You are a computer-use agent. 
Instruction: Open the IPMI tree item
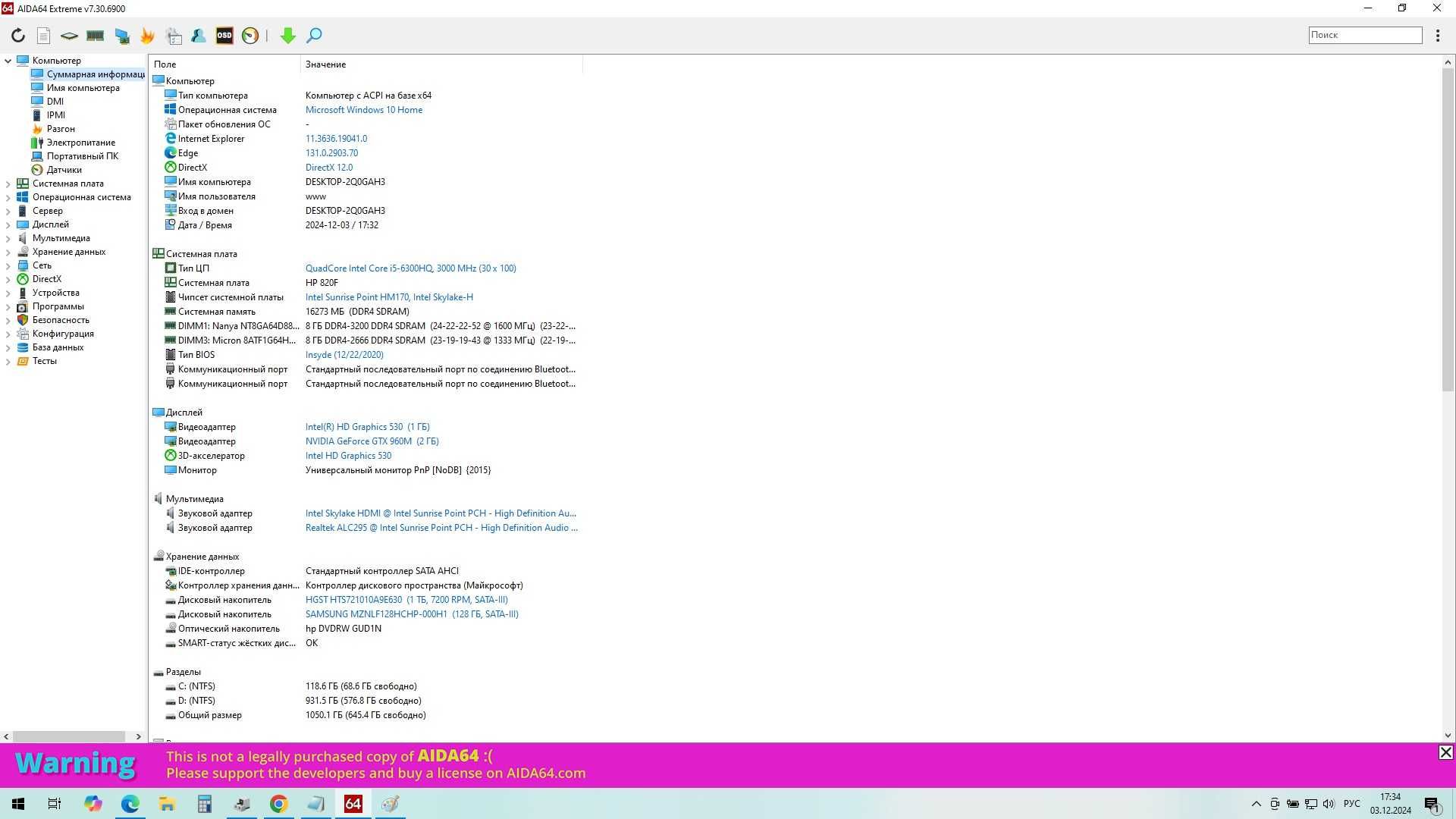(x=55, y=115)
